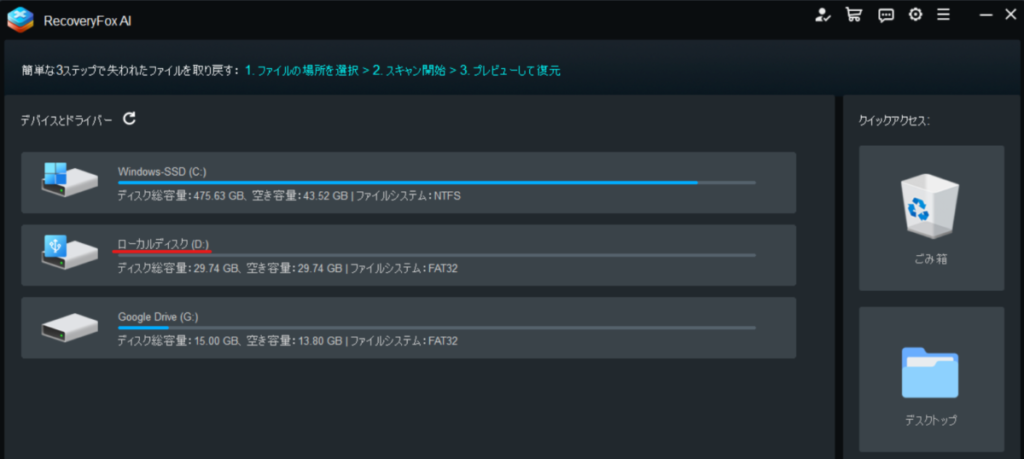
Task: Click the Google Drive (G:) usage bar
Action: tap(436, 328)
